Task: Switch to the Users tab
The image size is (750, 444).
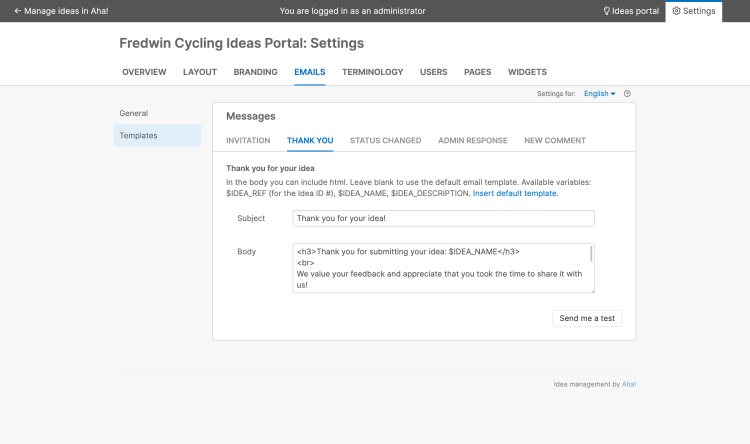Action: [433, 72]
